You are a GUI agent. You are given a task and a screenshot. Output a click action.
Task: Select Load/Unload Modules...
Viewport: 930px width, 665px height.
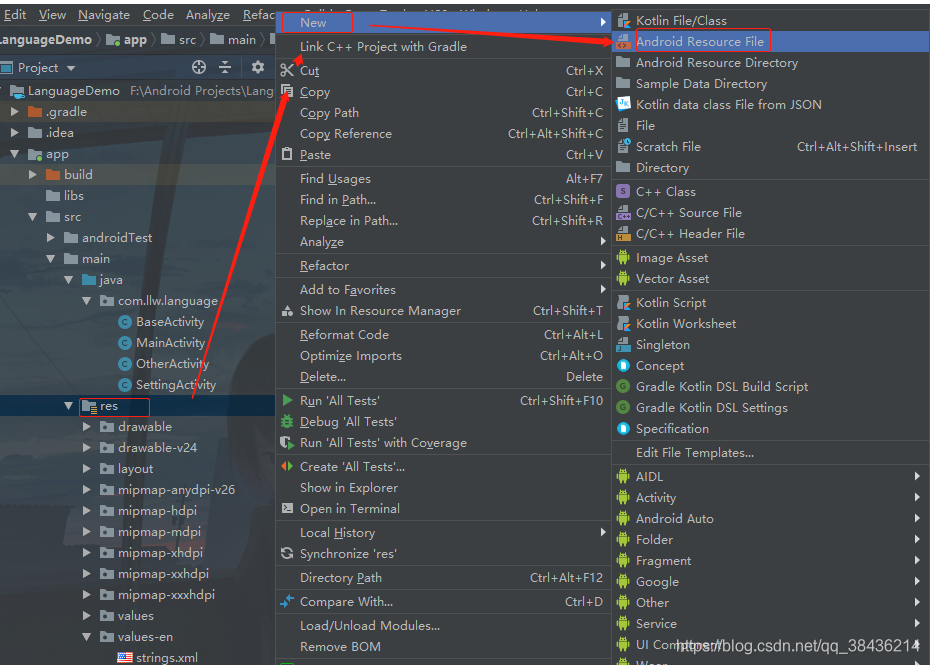pos(444,625)
